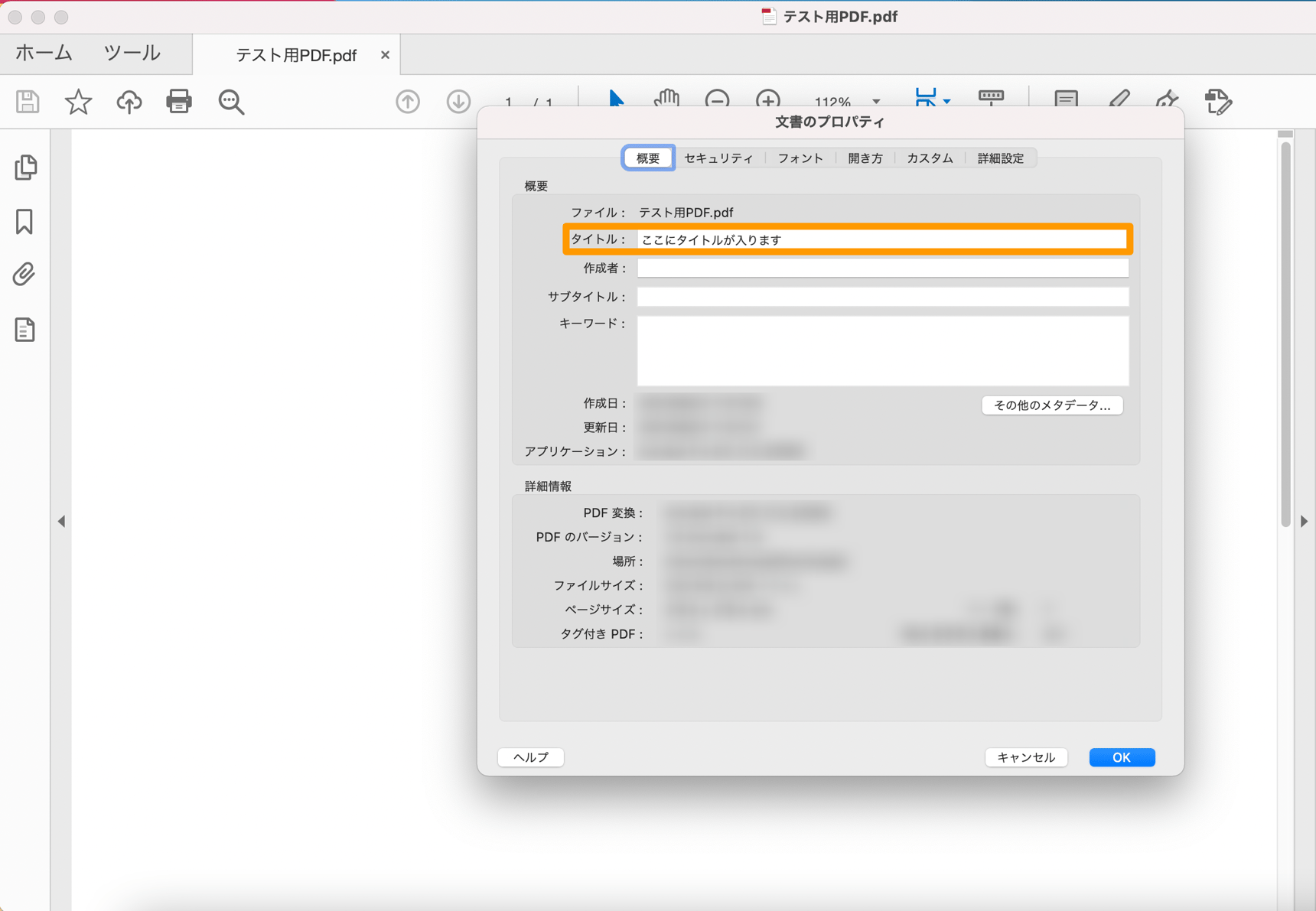Open the 開き方 tab
The height and width of the screenshot is (911, 1316).
coord(865,158)
